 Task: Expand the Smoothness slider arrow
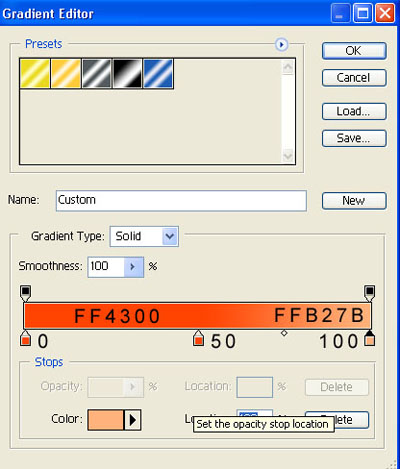[x=133, y=267]
